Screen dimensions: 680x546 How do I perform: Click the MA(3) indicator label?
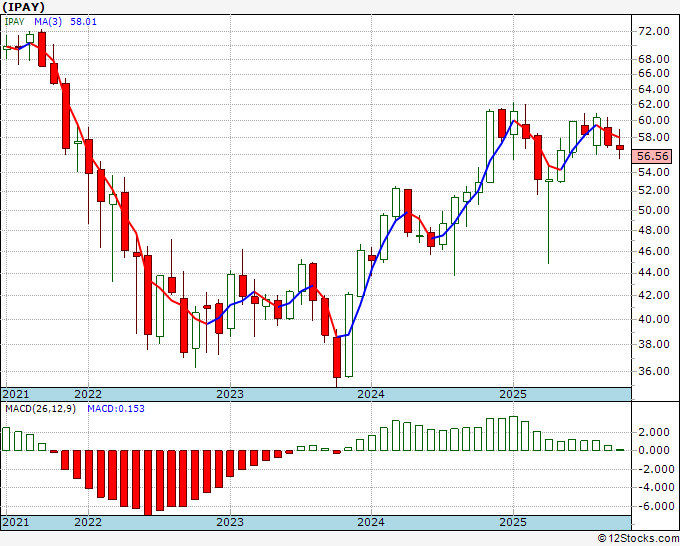pyautogui.click(x=48, y=22)
